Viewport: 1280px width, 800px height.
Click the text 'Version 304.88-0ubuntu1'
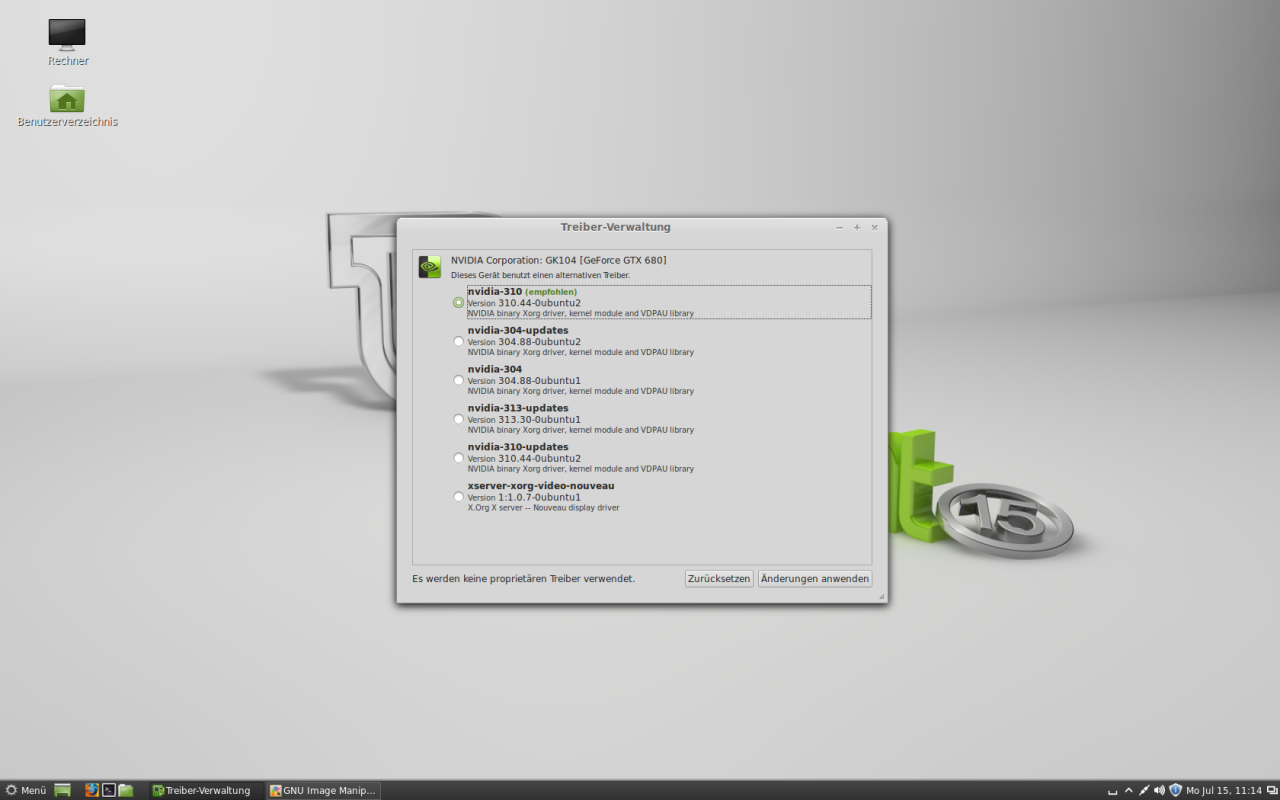[524, 381]
